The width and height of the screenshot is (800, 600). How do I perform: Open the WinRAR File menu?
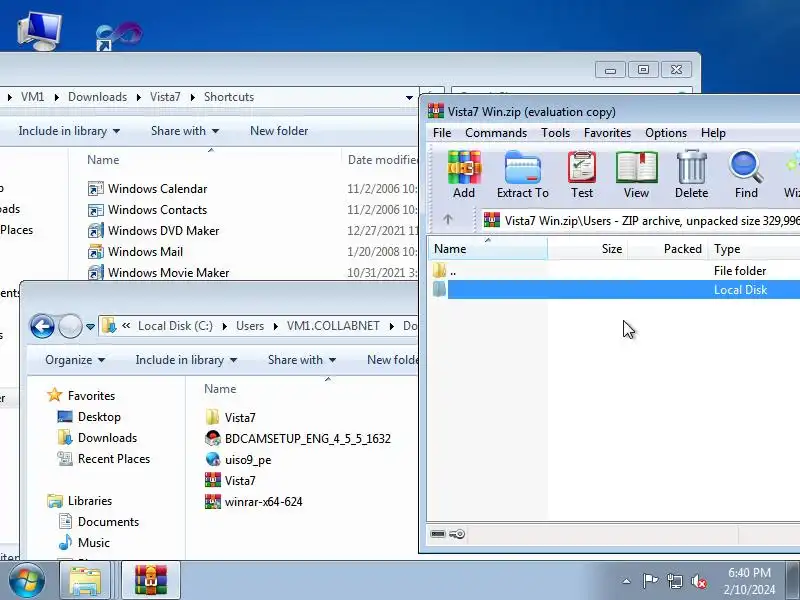(442, 133)
